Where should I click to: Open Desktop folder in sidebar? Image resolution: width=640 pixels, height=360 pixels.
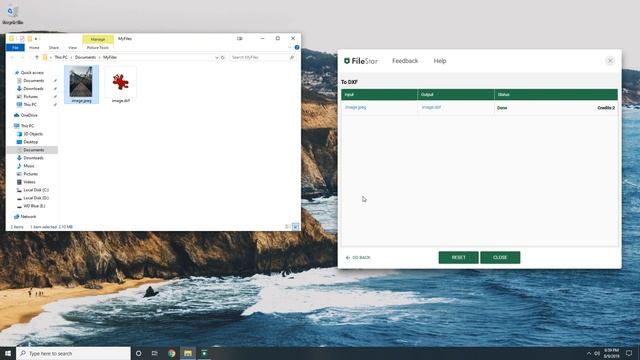pyautogui.click(x=31, y=142)
